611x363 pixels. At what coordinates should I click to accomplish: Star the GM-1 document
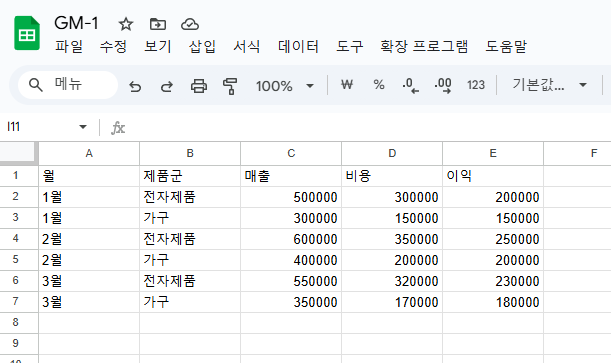(125, 24)
